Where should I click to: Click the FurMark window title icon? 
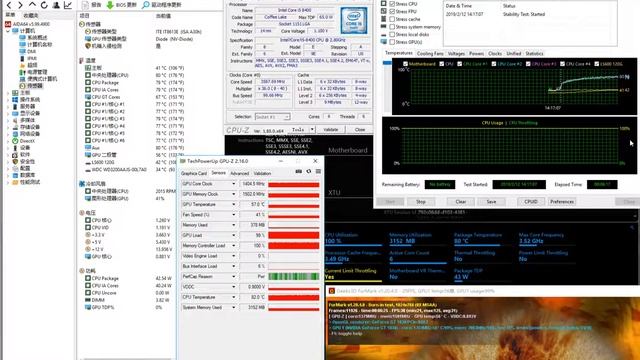pyautogui.click(x=332, y=291)
